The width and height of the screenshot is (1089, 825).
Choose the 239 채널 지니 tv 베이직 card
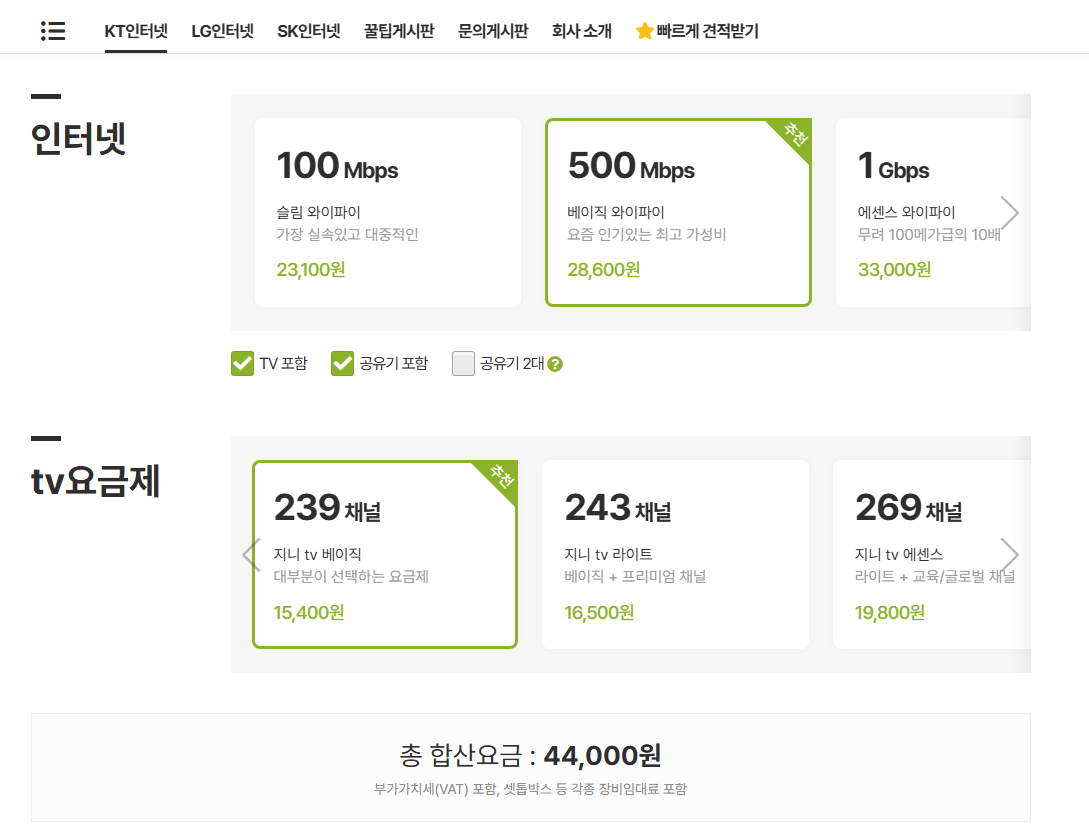tap(385, 554)
